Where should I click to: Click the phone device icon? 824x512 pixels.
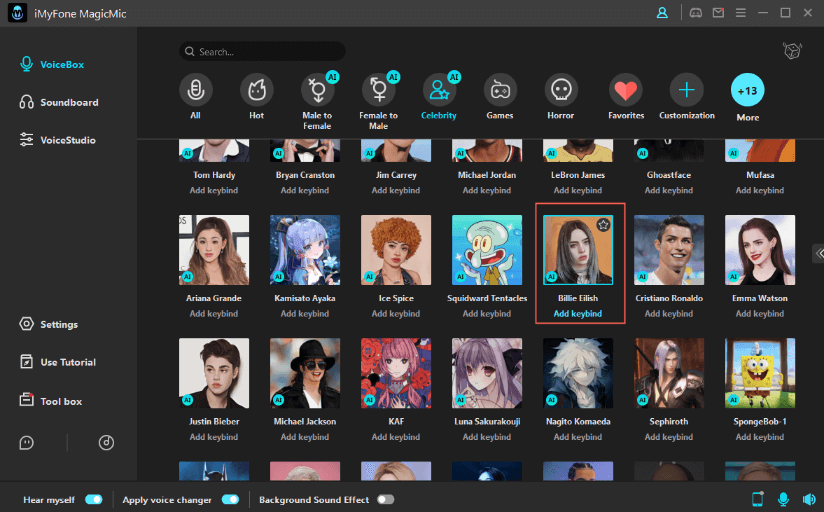[x=758, y=499]
